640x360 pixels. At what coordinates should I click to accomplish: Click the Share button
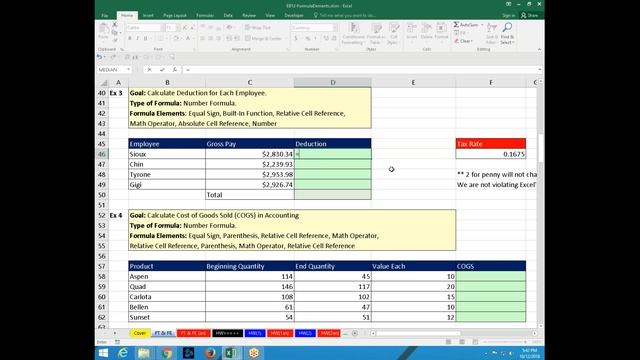(x=530, y=16)
